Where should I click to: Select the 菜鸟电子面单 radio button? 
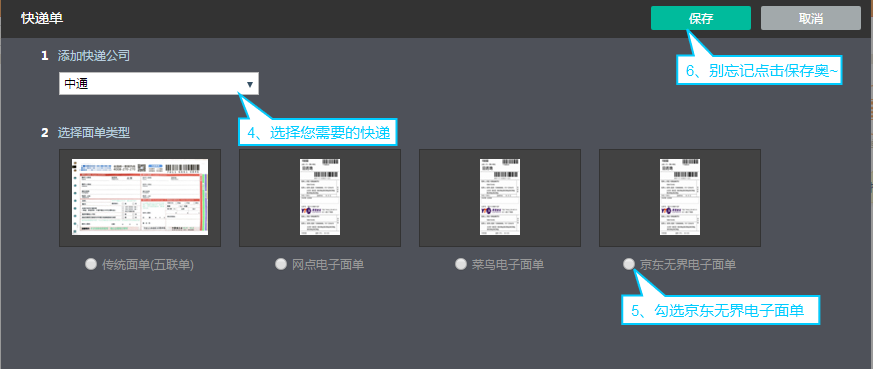click(460, 264)
